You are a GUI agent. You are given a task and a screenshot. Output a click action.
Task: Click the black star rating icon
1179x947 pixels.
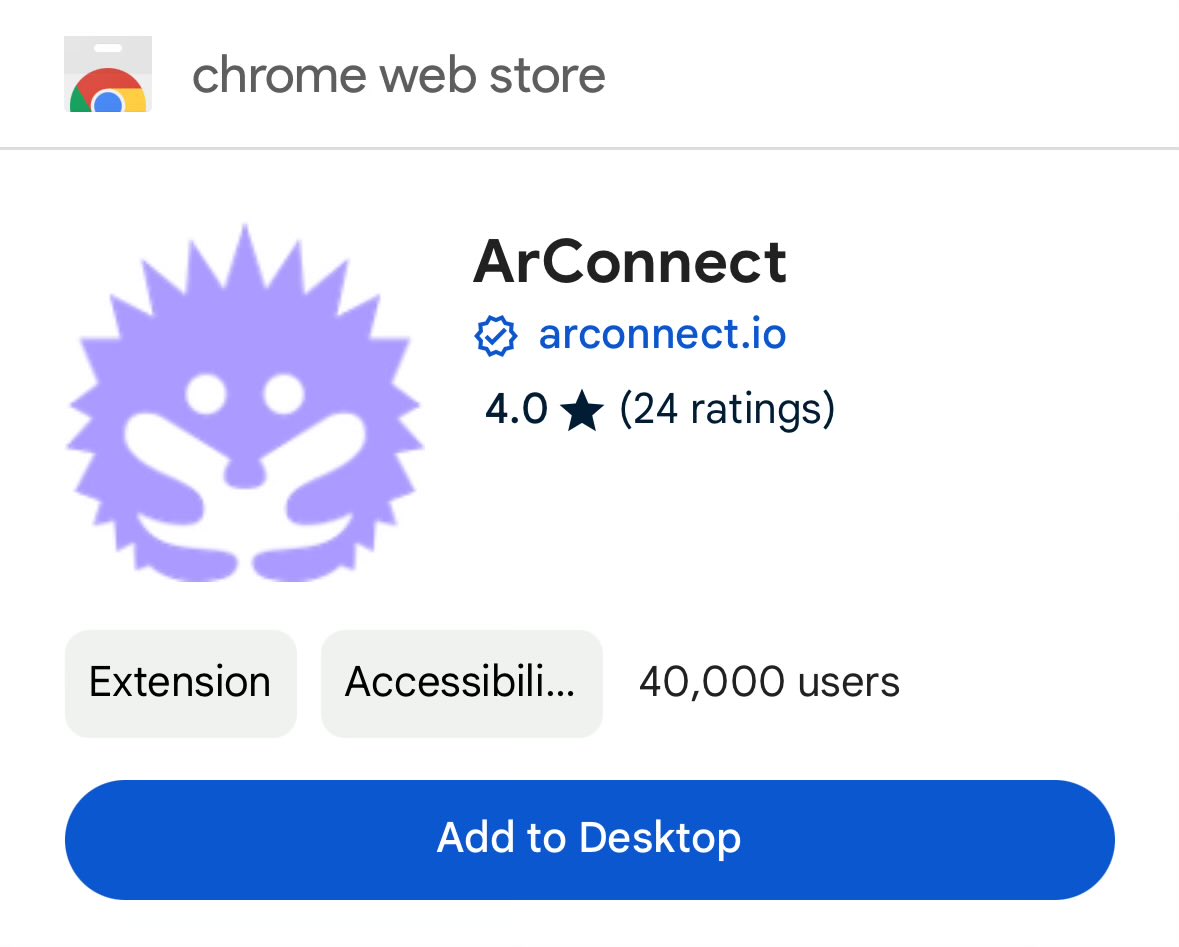pos(581,408)
